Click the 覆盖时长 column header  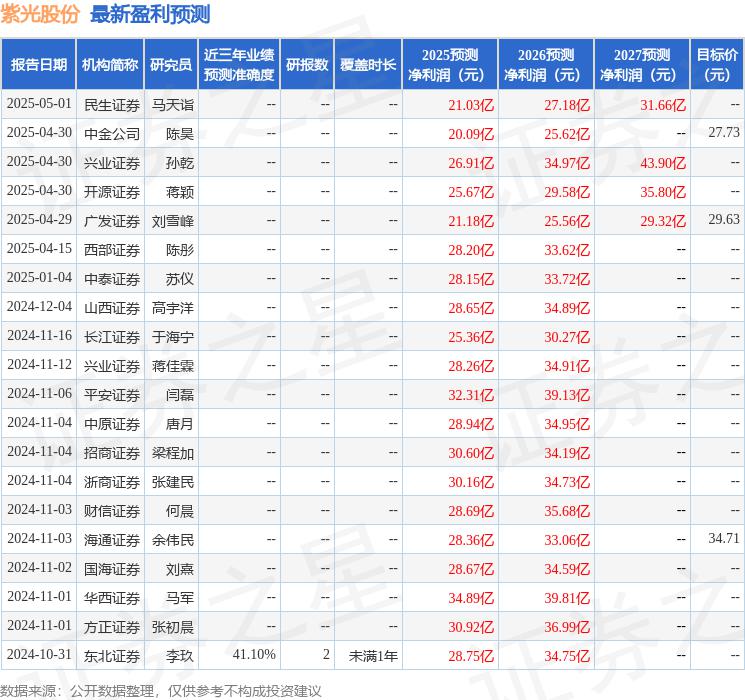pos(368,65)
